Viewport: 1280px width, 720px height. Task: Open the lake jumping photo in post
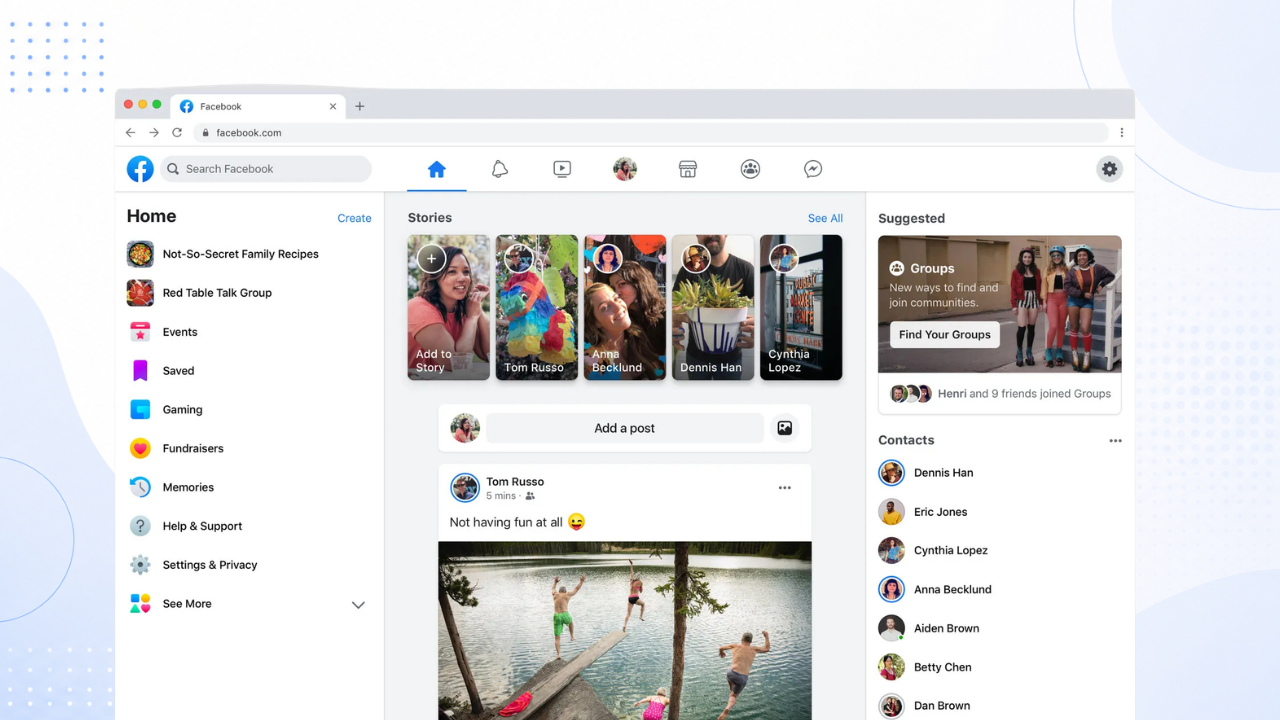pyautogui.click(x=625, y=630)
